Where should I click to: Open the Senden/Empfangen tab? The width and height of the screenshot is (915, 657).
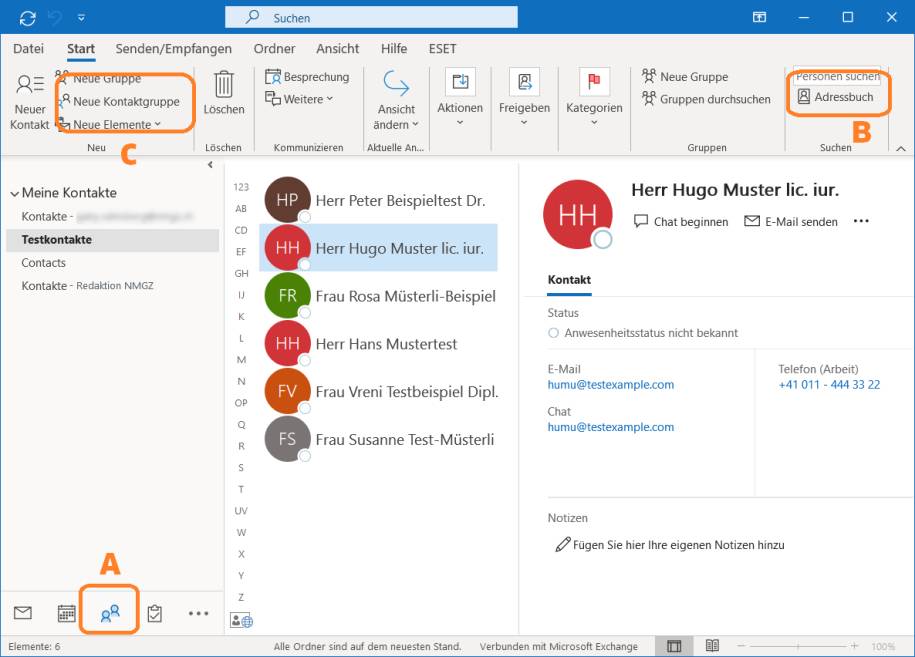[x=173, y=48]
